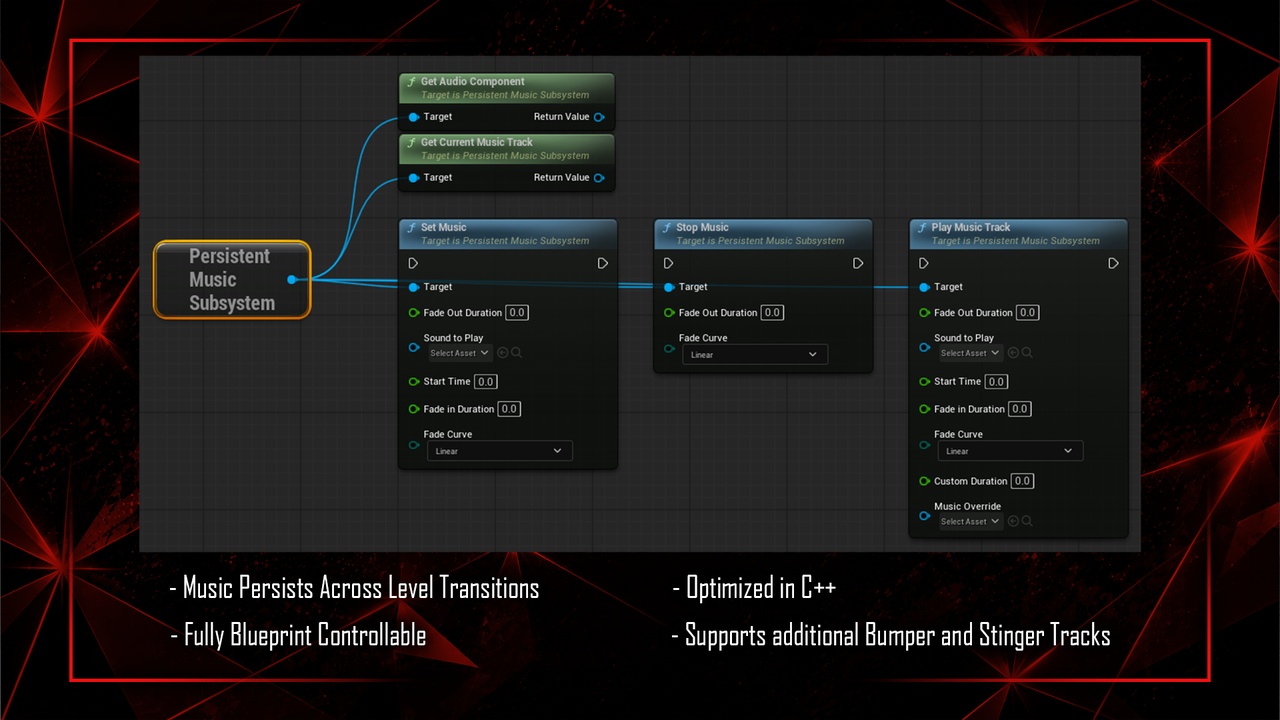1280x720 pixels.
Task: Click the Set Music input execution pin
Action: click(x=413, y=263)
